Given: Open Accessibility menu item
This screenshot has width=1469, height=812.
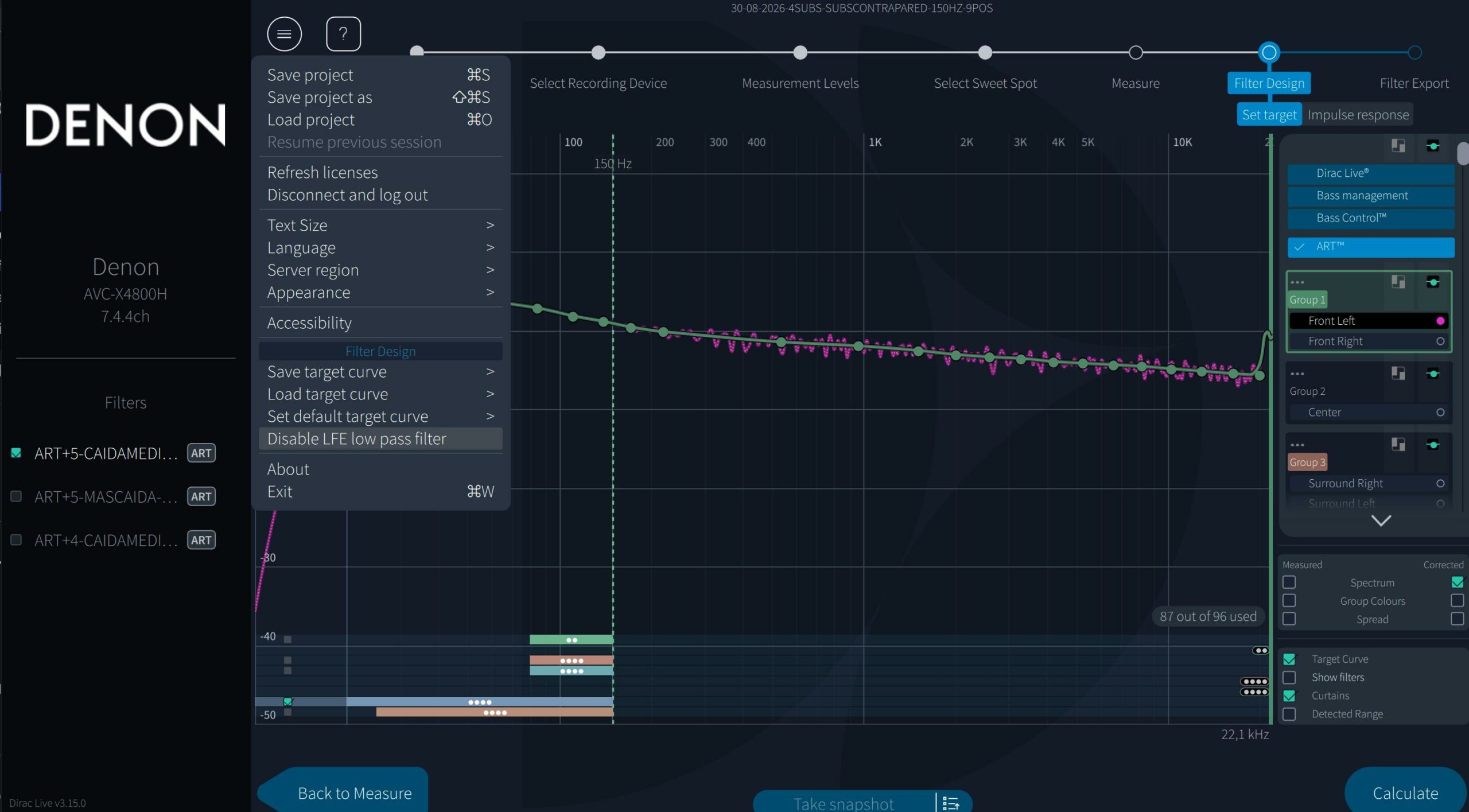Looking at the screenshot, I should click(380, 323).
